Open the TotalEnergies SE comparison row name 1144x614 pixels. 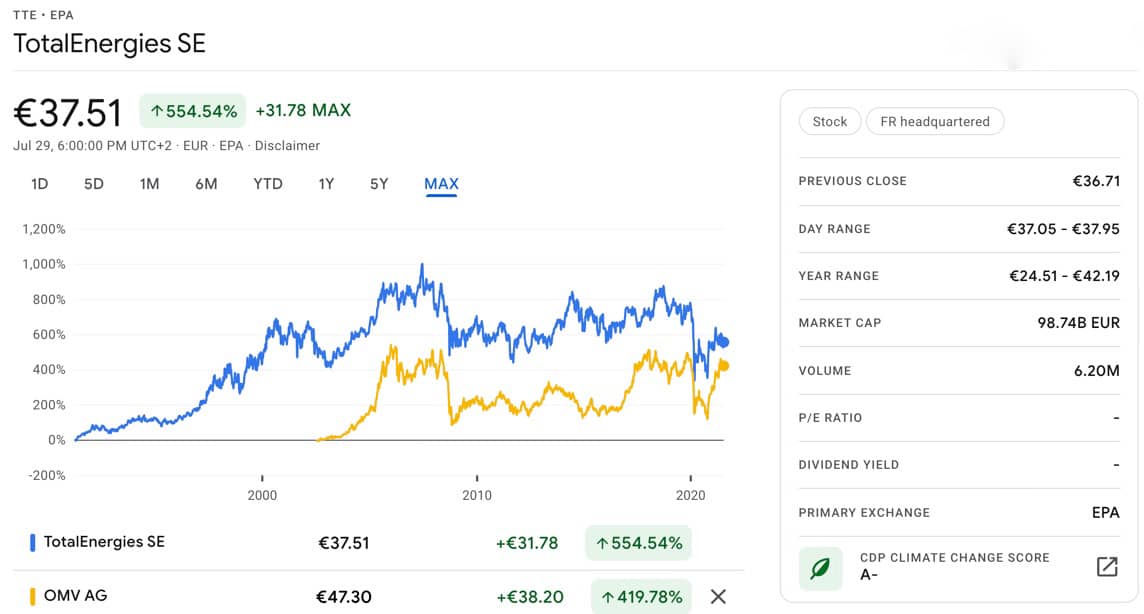click(x=104, y=542)
